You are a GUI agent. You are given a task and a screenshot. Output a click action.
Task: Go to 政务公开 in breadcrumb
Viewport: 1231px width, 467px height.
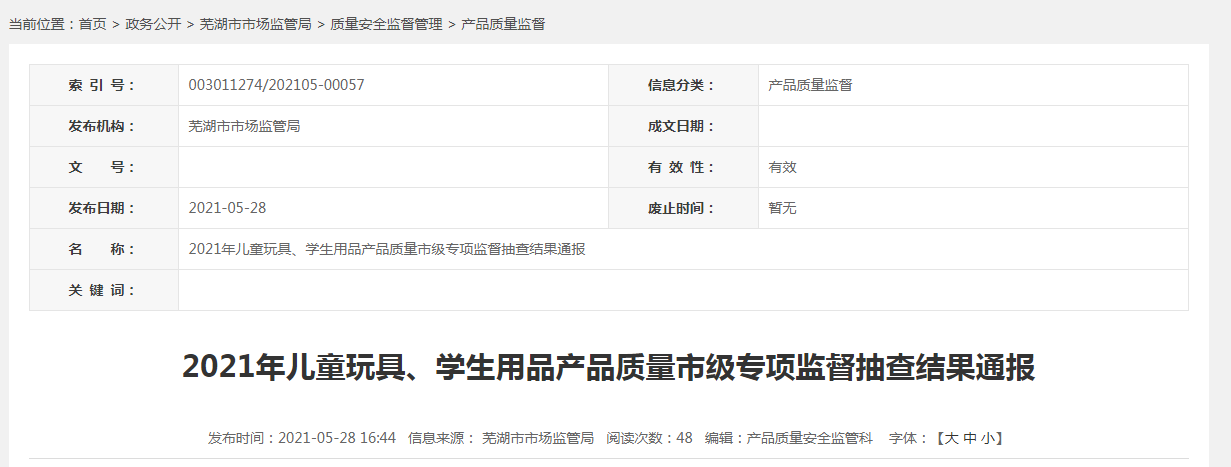click(154, 24)
